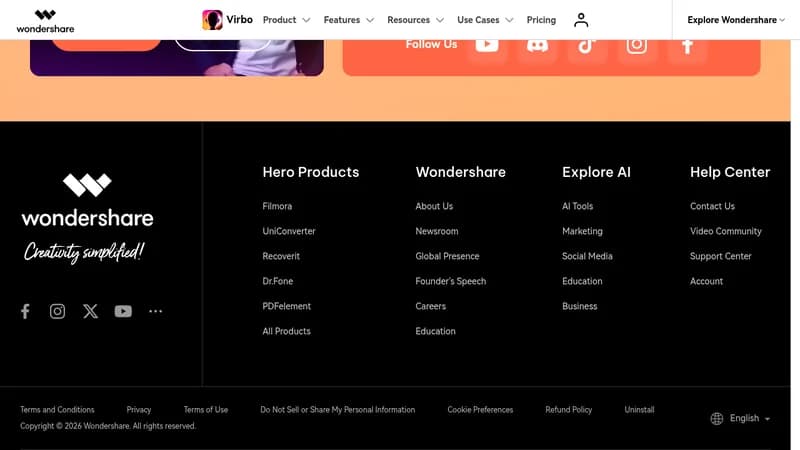Open the UniConverter link

point(289,231)
